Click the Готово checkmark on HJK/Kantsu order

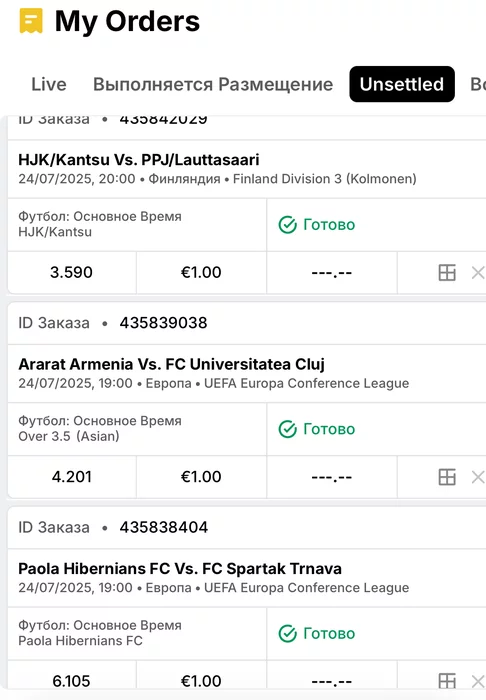click(x=287, y=225)
